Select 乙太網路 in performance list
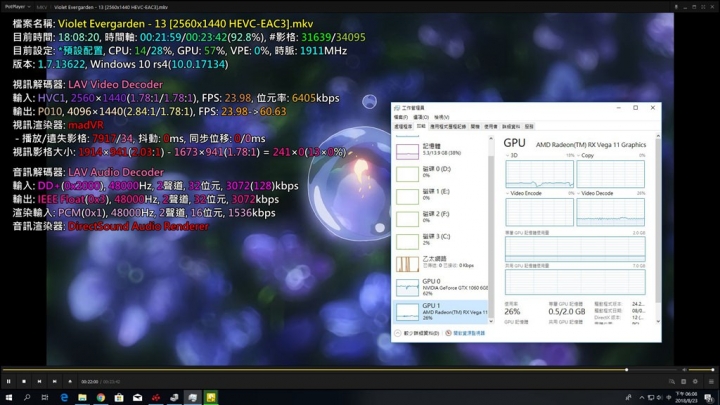The height and width of the screenshot is (405, 720). pyautogui.click(x=441, y=263)
